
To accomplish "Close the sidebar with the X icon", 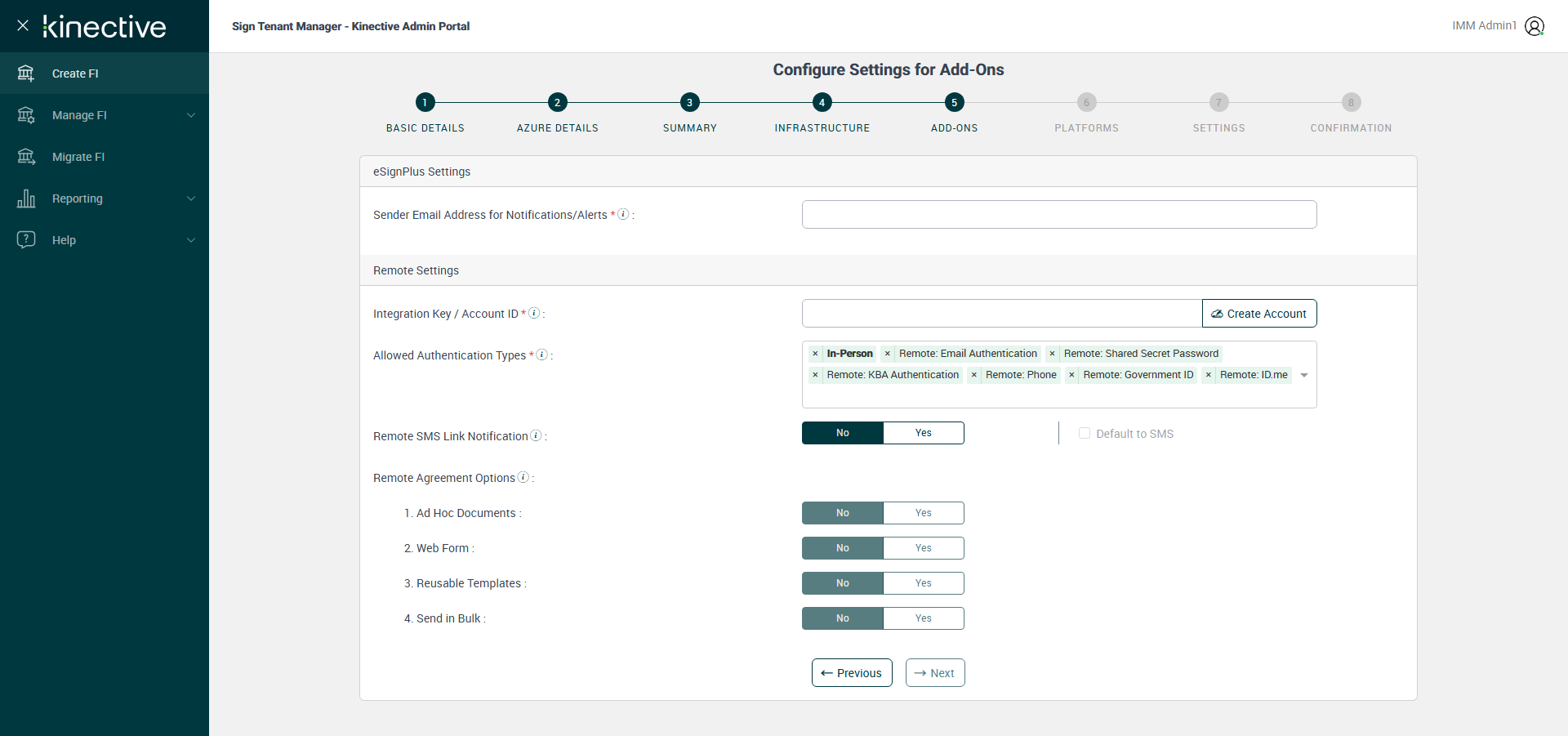I will [23, 25].
